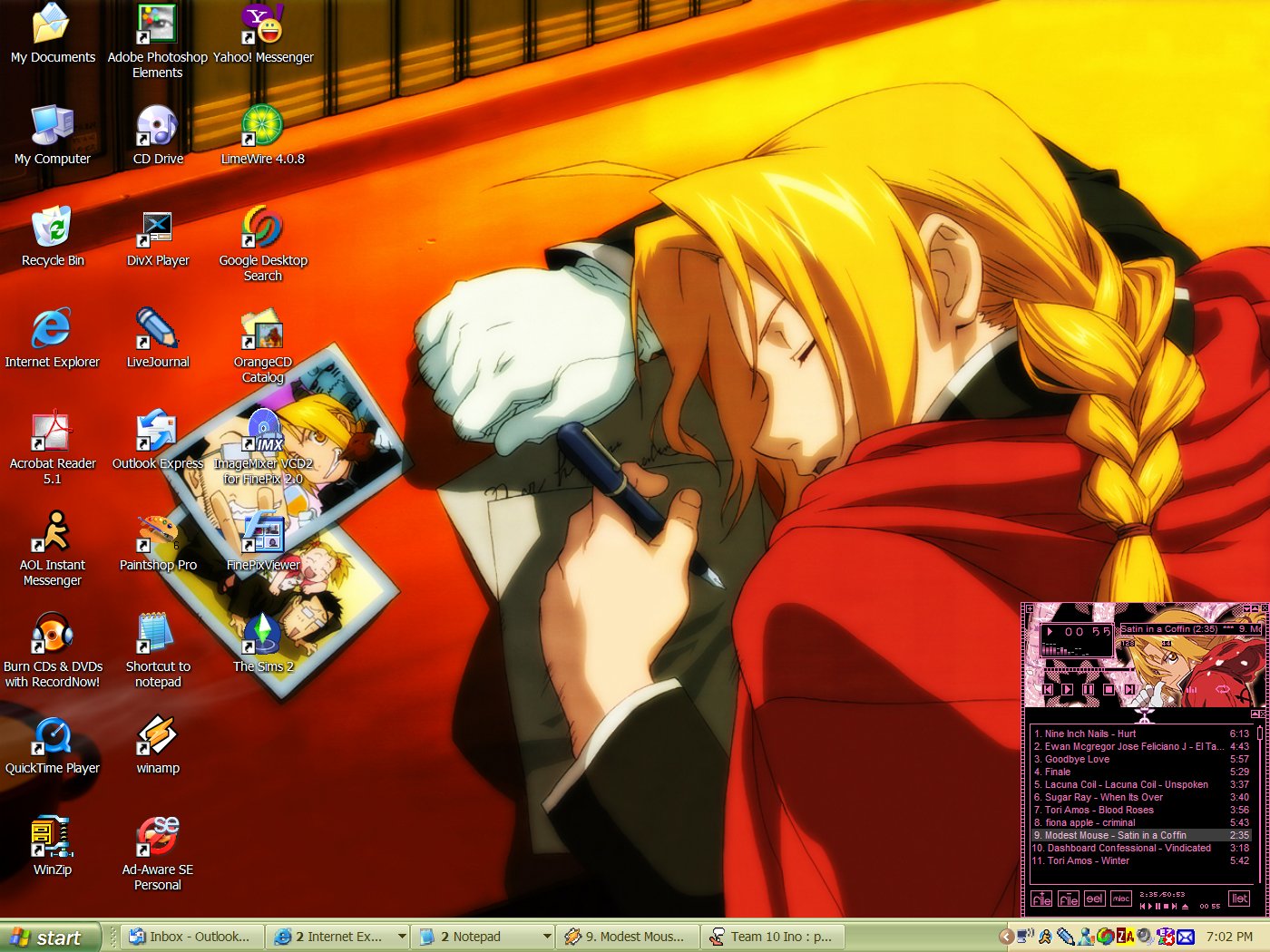Select Tori Amos - Winter track

(x=1141, y=860)
